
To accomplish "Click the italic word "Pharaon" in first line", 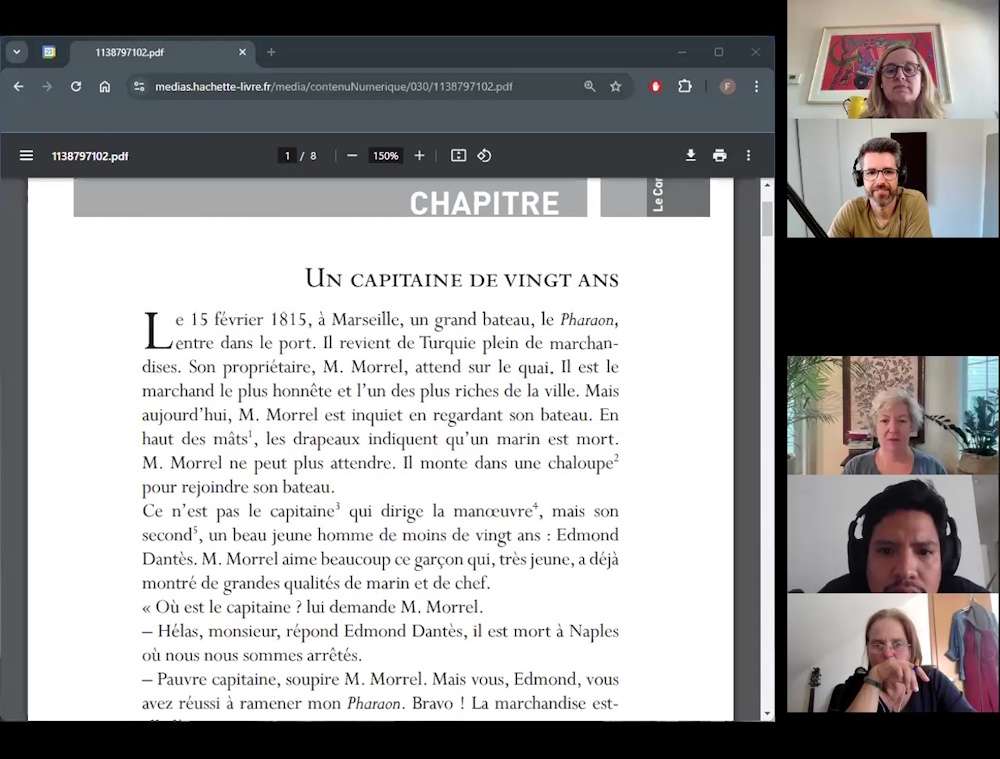I will 587,320.
